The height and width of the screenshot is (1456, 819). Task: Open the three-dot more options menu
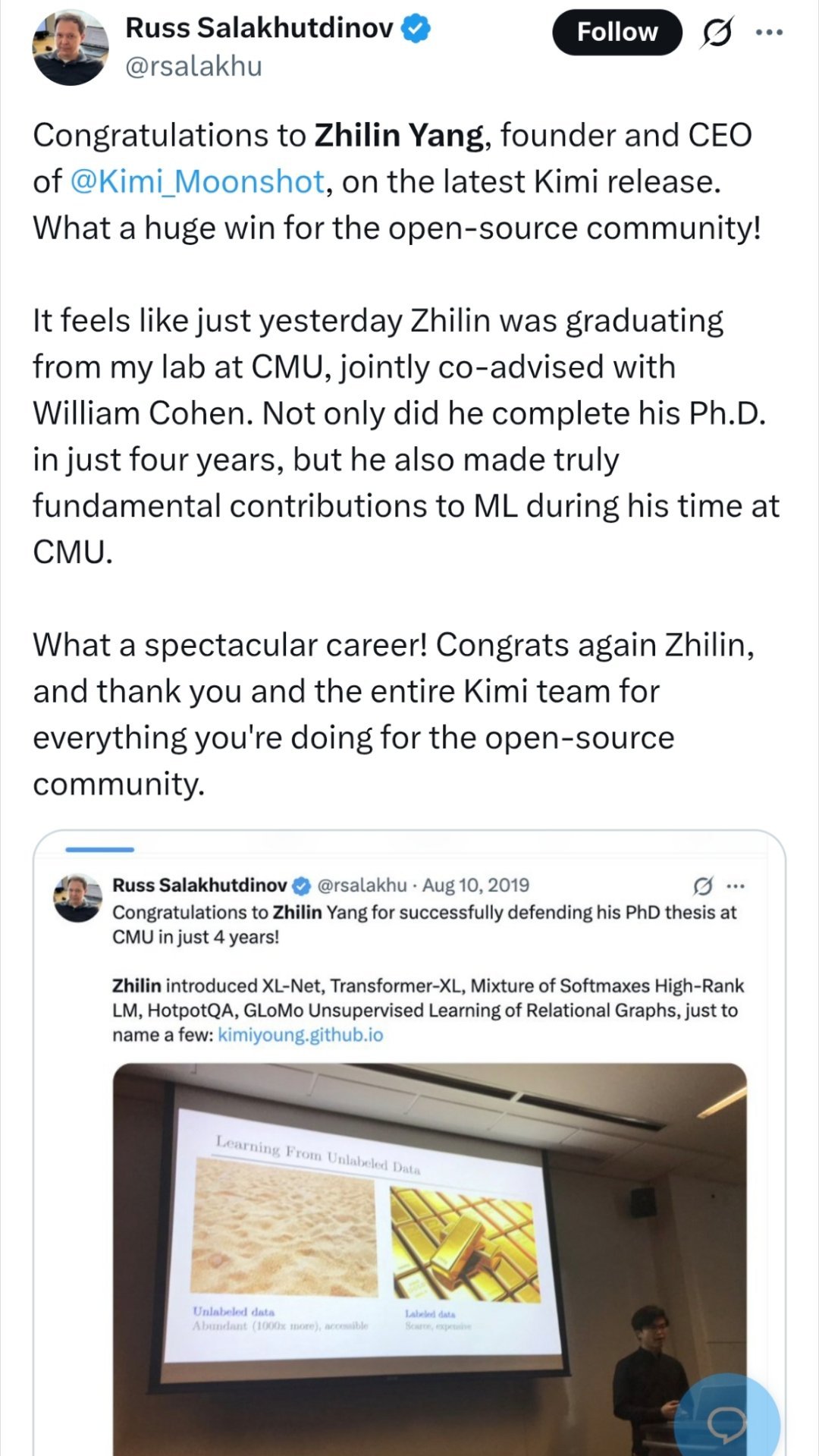click(769, 33)
